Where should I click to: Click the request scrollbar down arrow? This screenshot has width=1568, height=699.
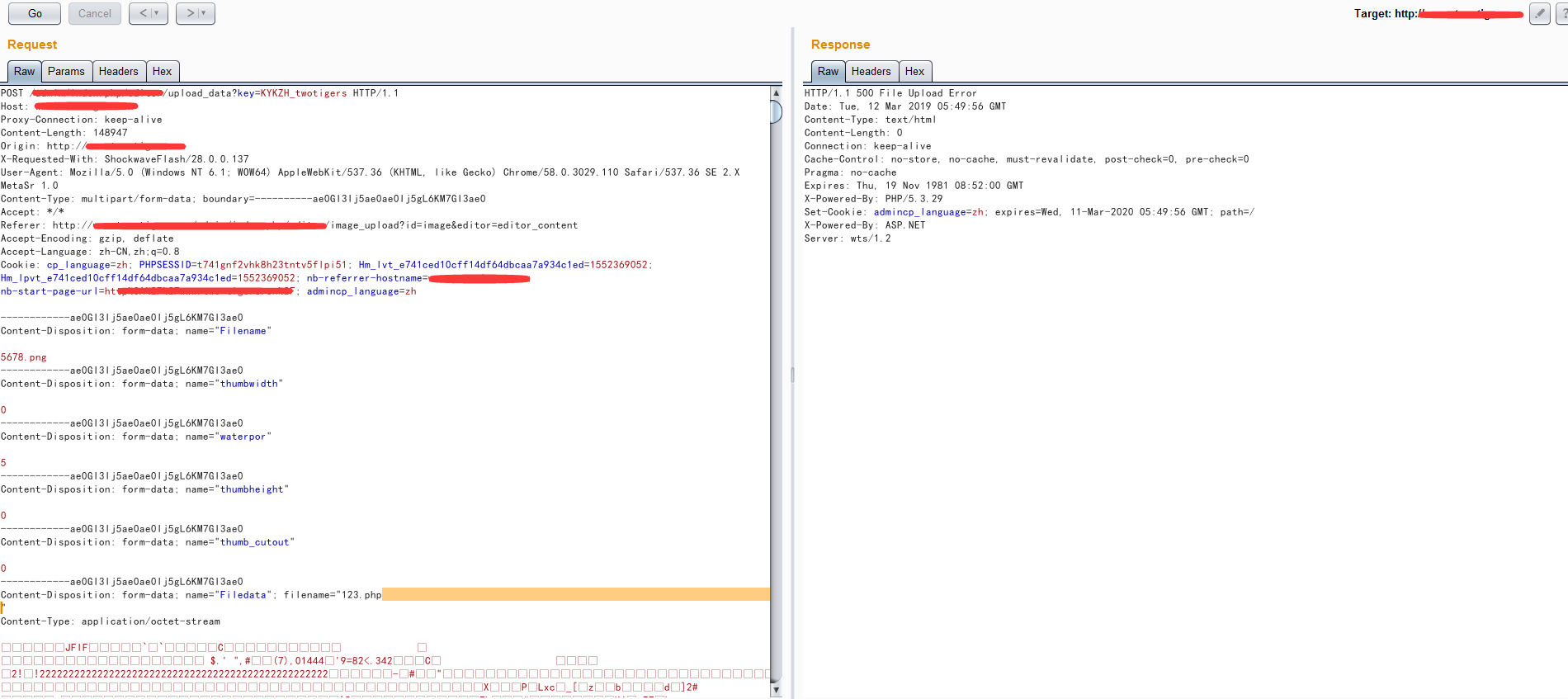pyautogui.click(x=776, y=689)
